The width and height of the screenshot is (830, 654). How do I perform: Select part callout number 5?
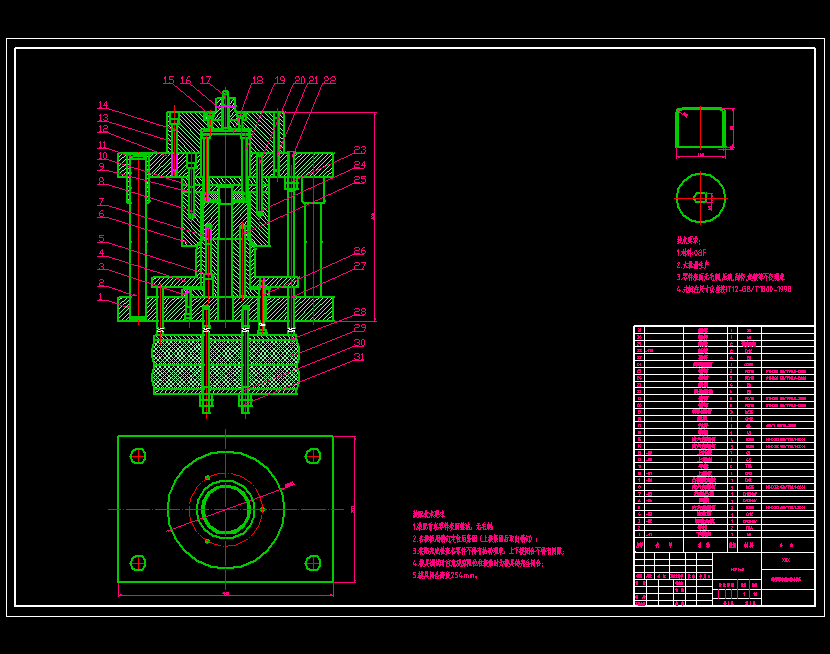(101, 239)
